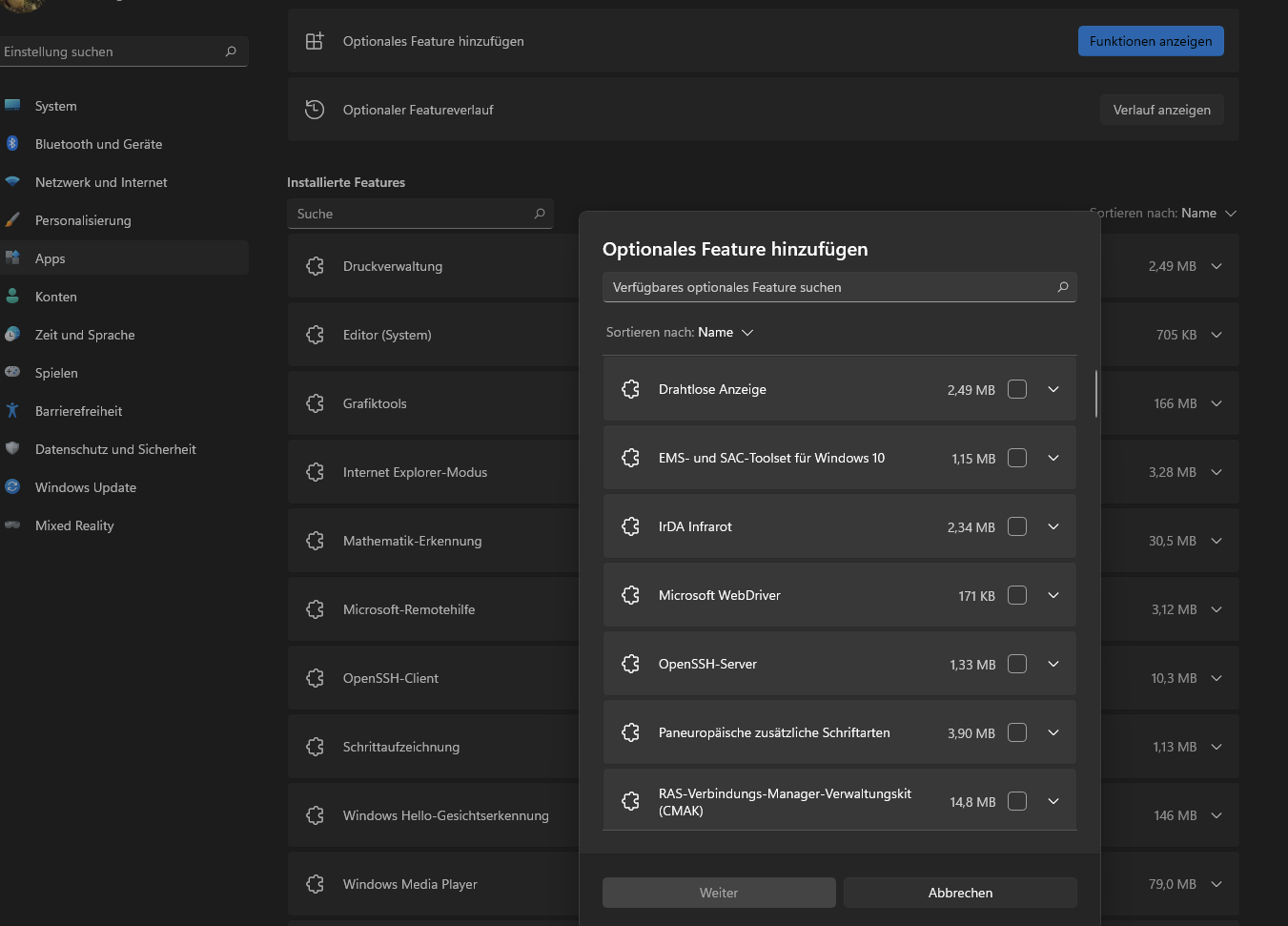Click the Personalisierung paintbrush icon
1288x926 pixels.
[x=12, y=219]
